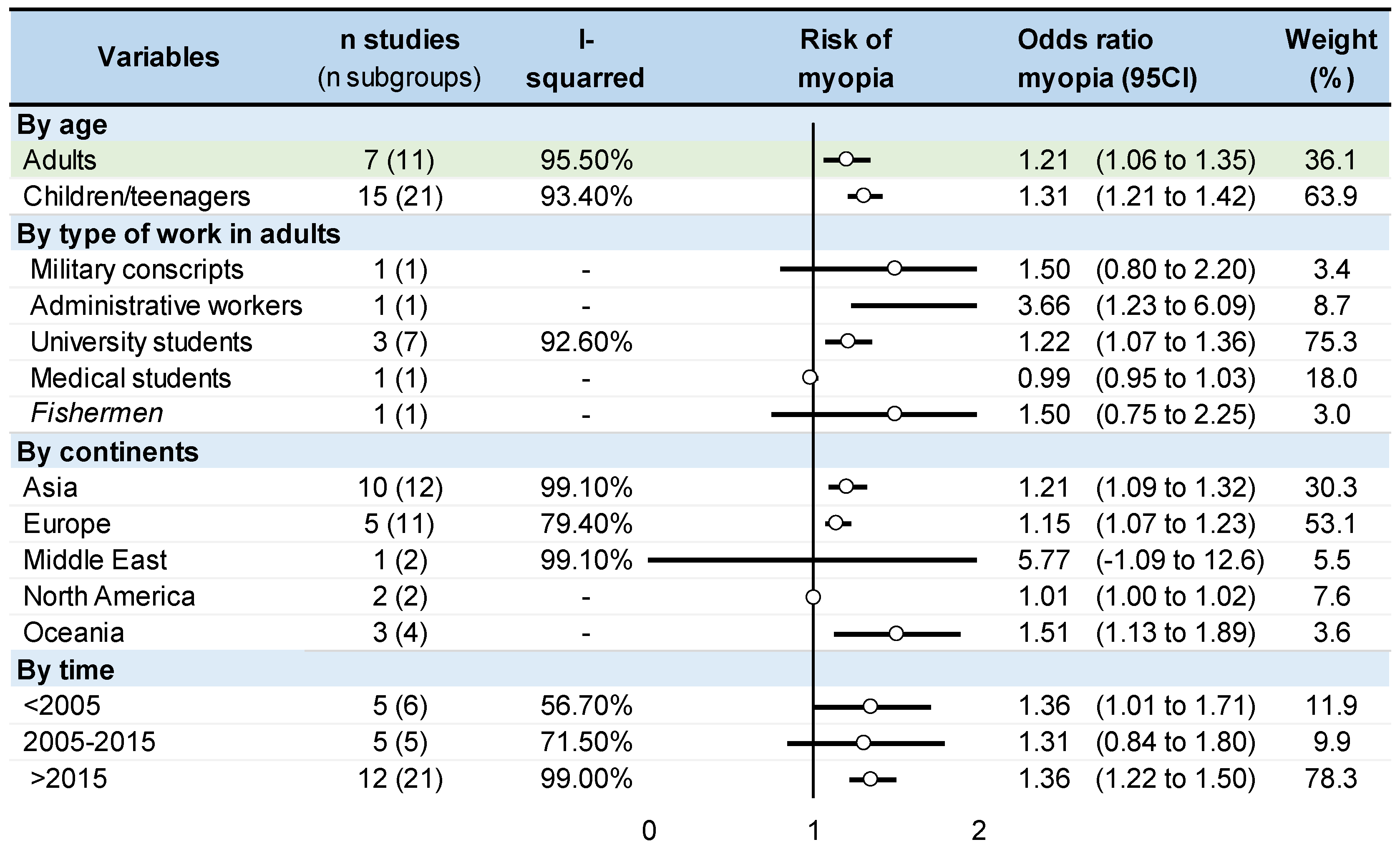Select the italic 'Fishermen' row label
Screen dimensions: 1400x847
(97, 414)
